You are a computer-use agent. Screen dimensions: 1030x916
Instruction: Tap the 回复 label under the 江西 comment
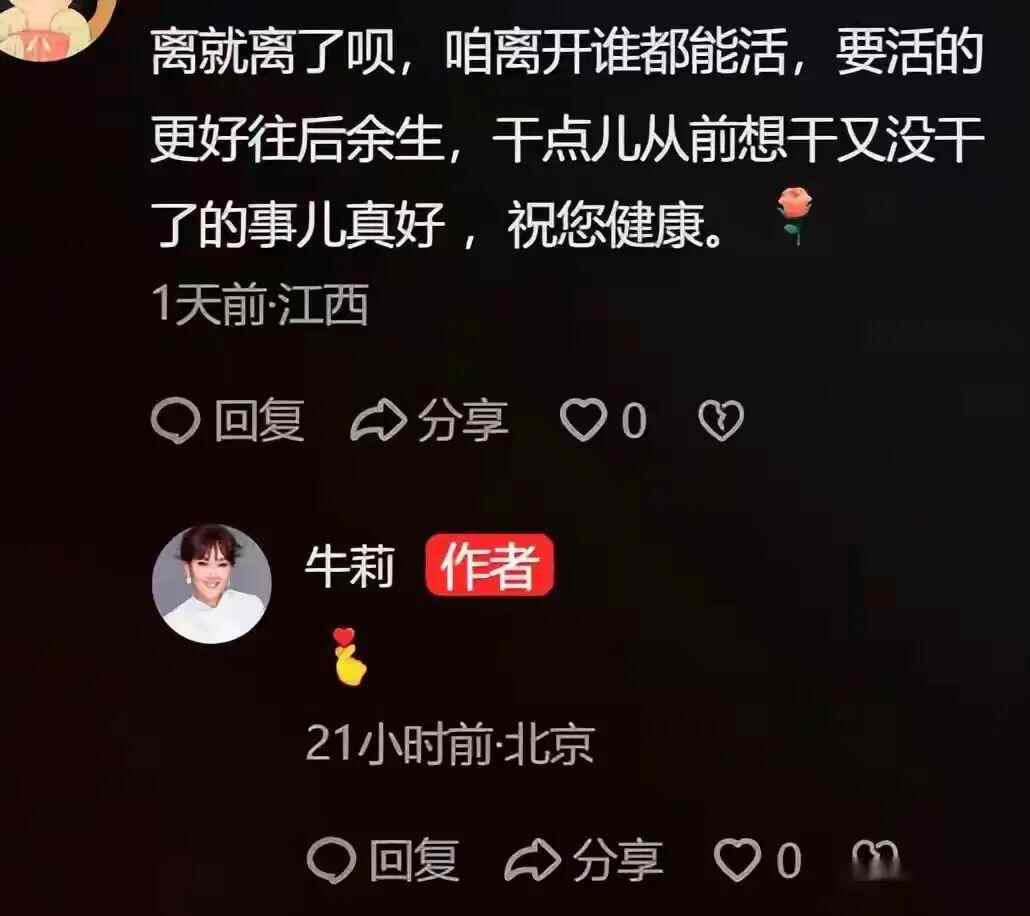click(x=259, y=421)
